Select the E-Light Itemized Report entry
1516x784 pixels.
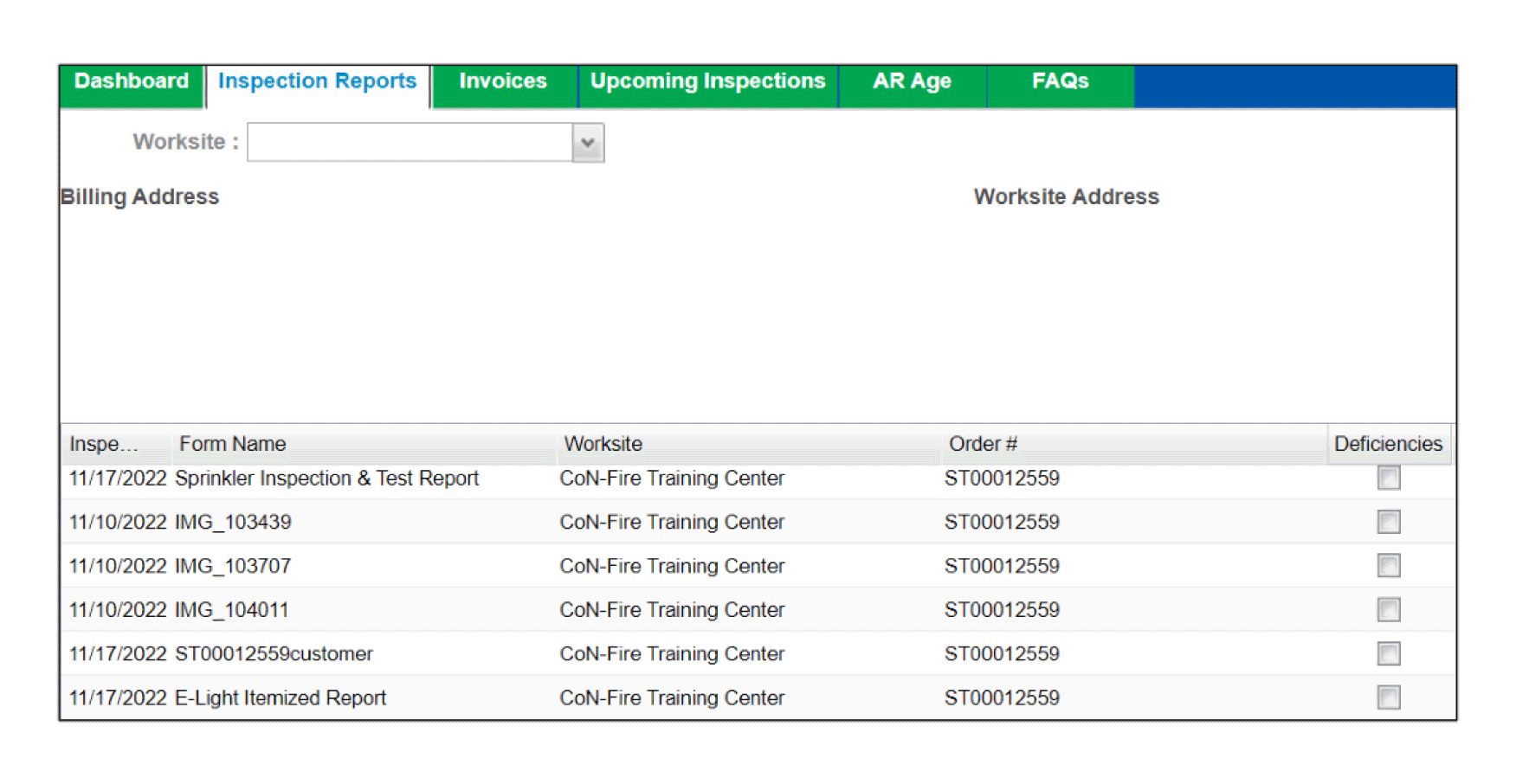tap(281, 698)
